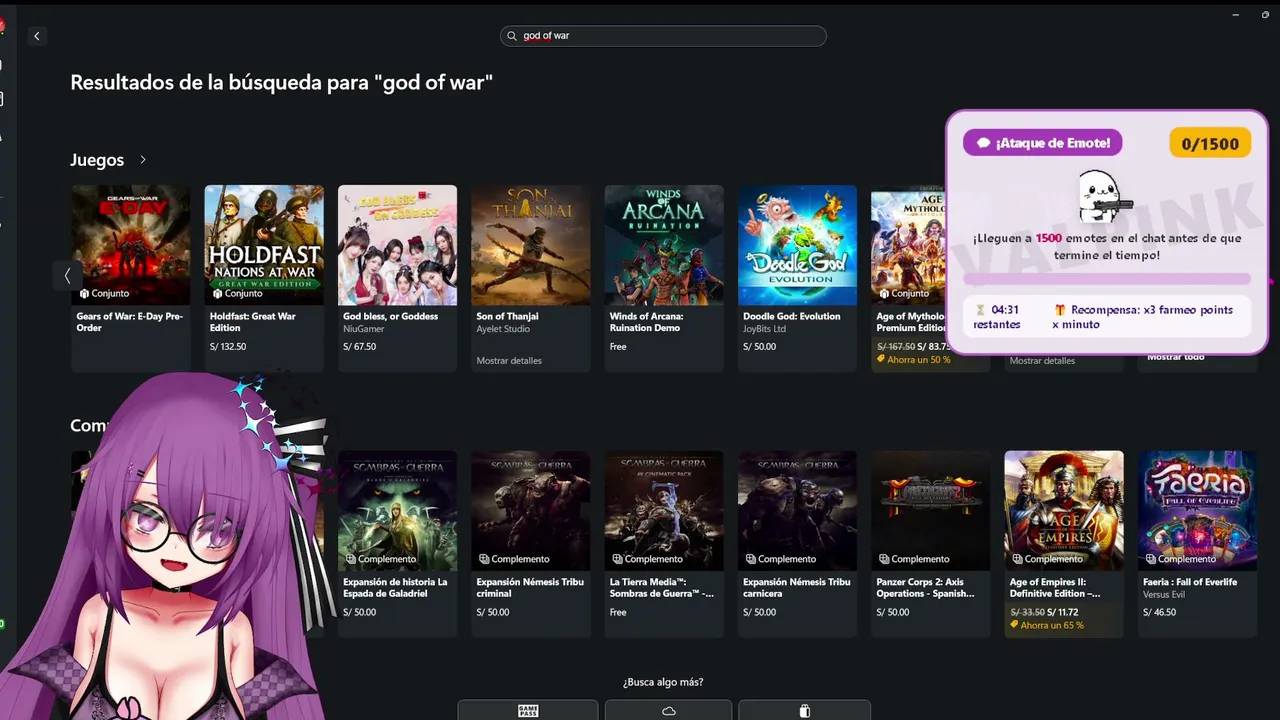Click the "Free" label under Winds of Arcana
The width and height of the screenshot is (1280, 720).
click(x=618, y=347)
